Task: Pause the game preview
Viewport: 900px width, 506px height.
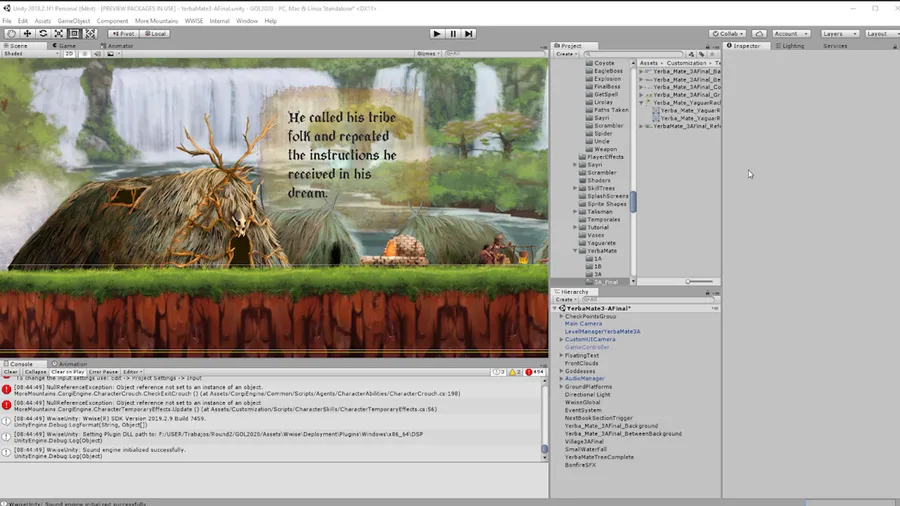Action: pos(453,34)
